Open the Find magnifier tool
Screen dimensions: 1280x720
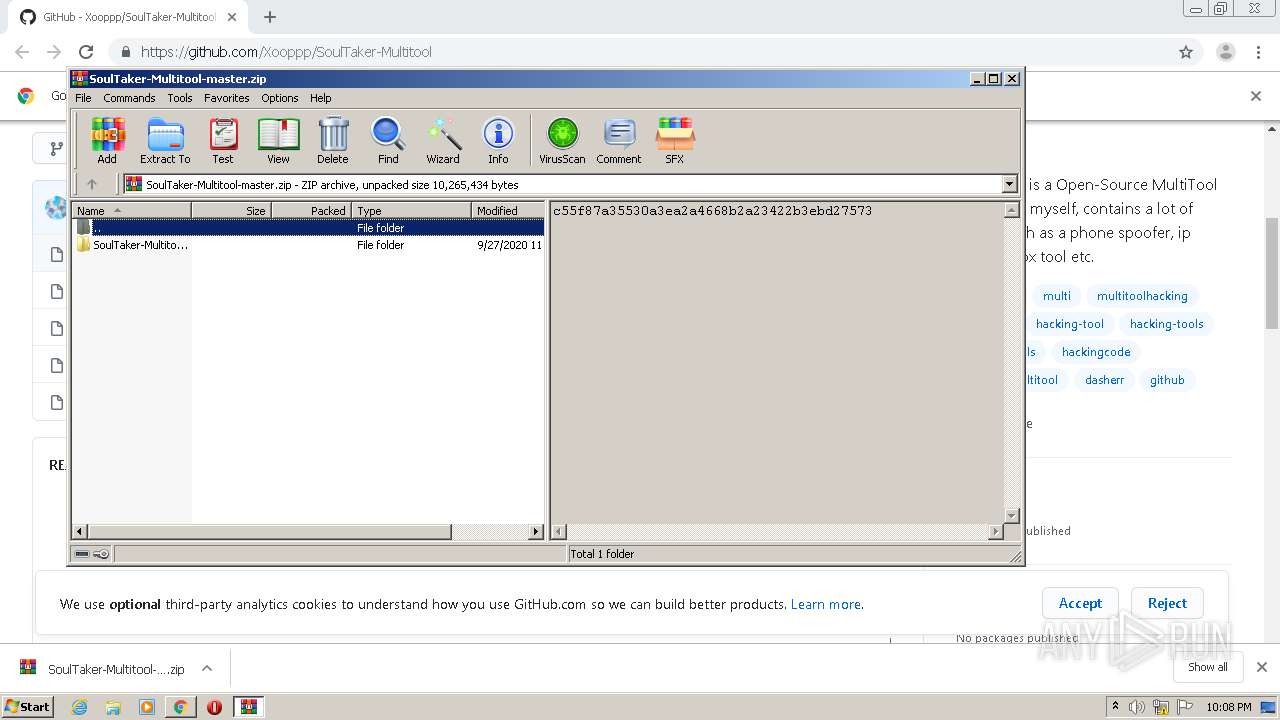tap(388, 140)
